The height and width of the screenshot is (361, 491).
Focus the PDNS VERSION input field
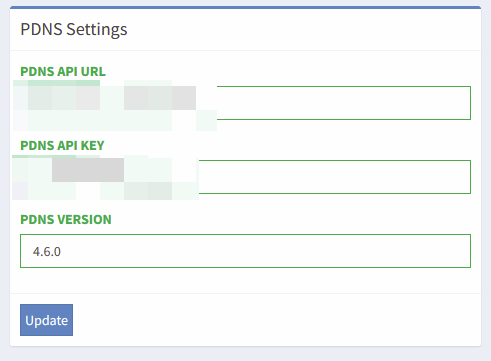[x=245, y=251]
